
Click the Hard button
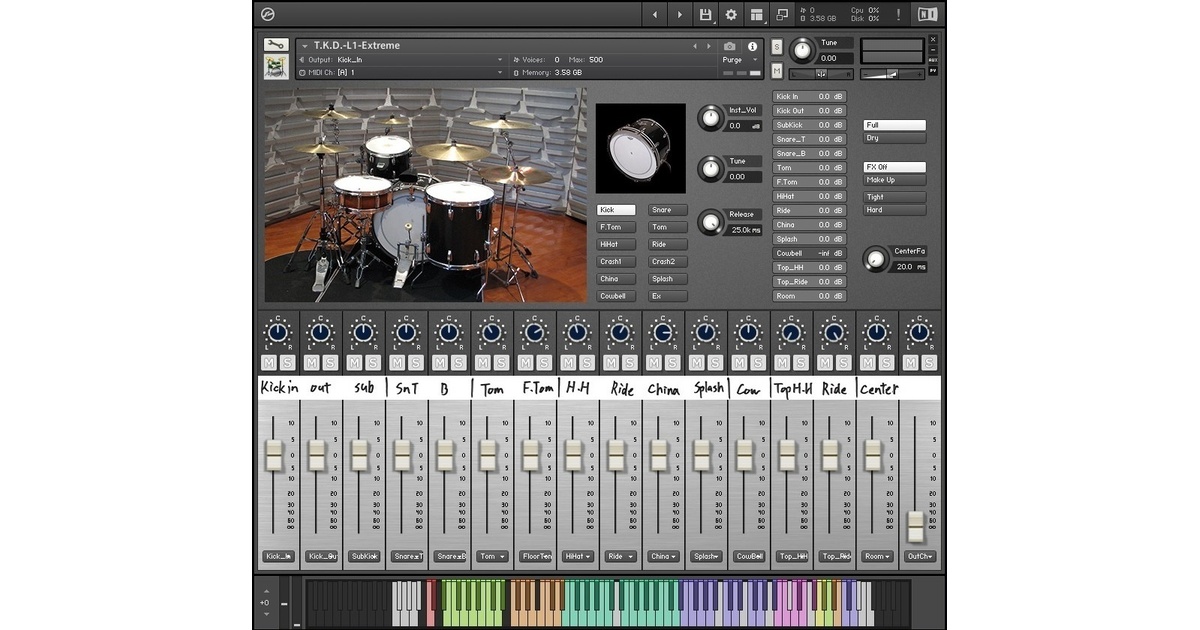coord(895,210)
